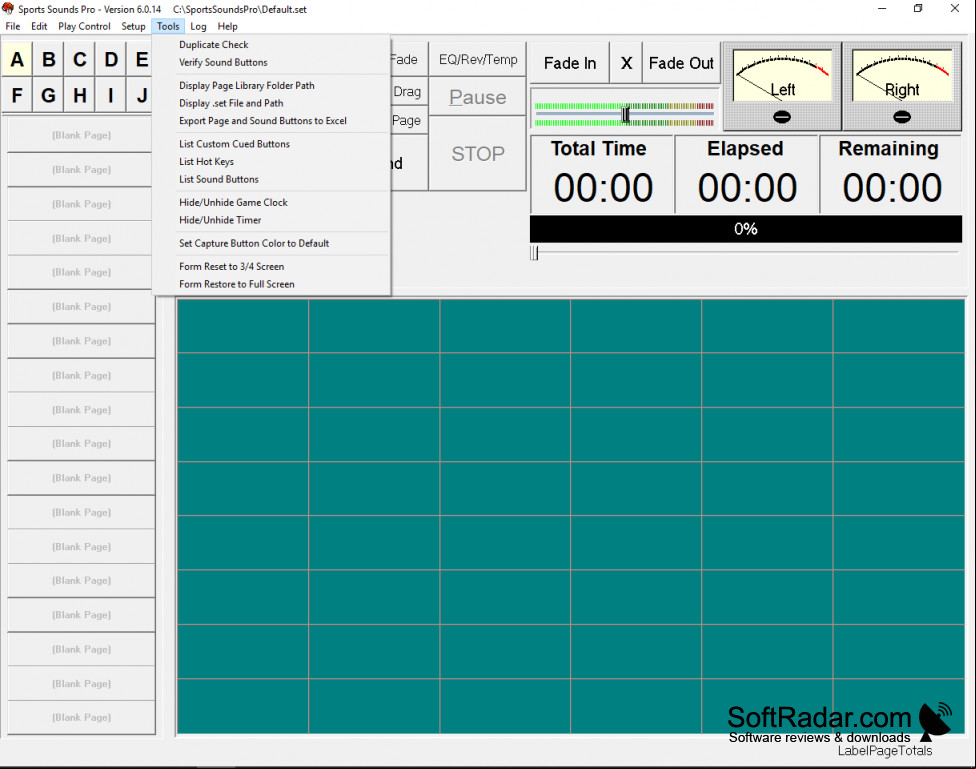Image resolution: width=976 pixels, height=769 pixels.
Task: Open the Log menu
Action: coord(198,26)
